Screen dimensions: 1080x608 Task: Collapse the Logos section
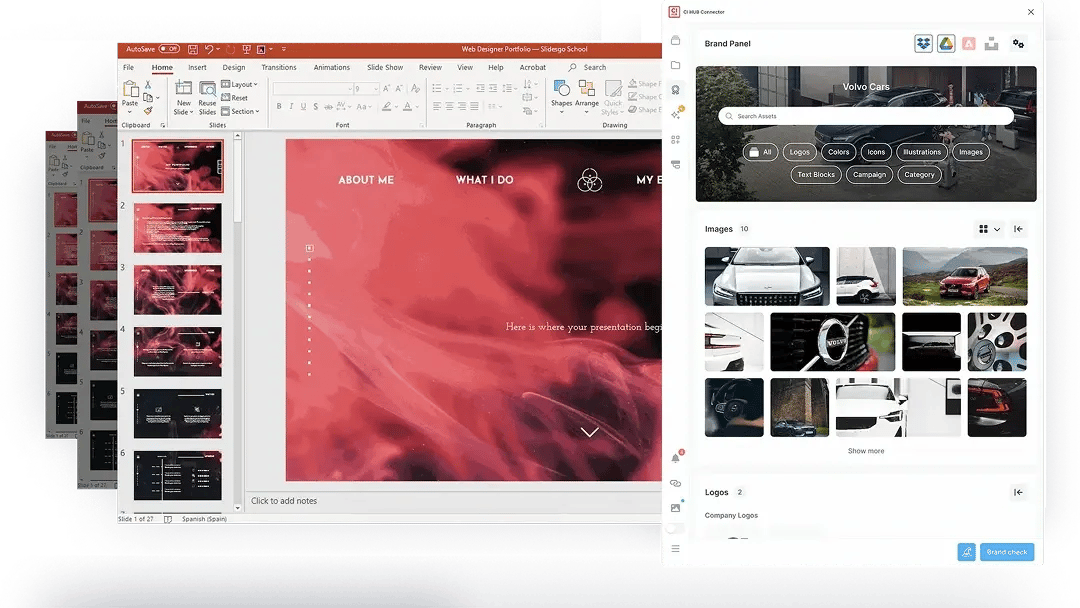pos(1018,492)
